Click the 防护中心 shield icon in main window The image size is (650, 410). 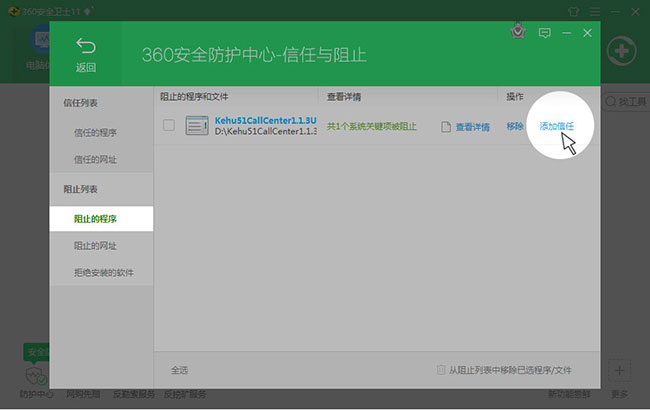pyautogui.click(x=36, y=376)
